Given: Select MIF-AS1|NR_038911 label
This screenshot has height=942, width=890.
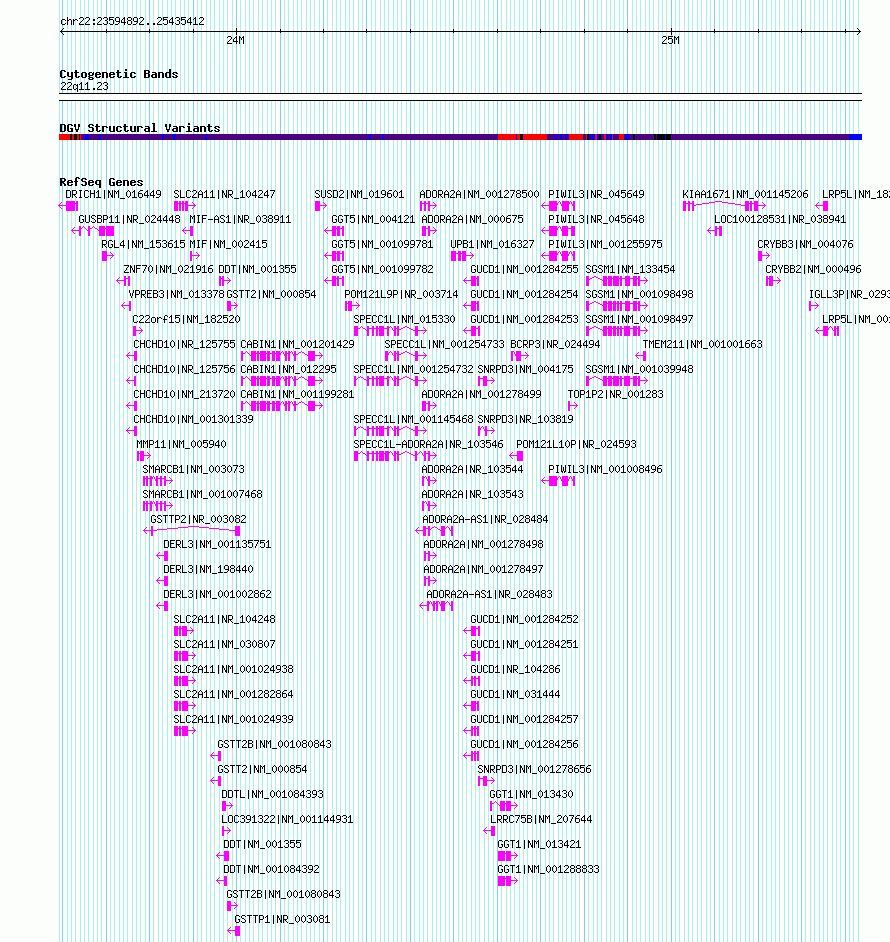Looking at the screenshot, I should pyautogui.click(x=240, y=219).
